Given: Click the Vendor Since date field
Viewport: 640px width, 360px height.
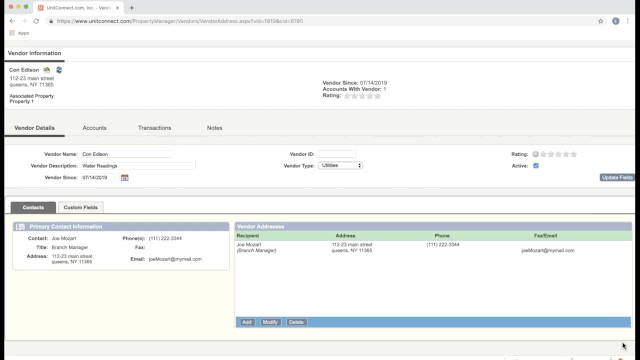Looking at the screenshot, I should coord(100,178).
